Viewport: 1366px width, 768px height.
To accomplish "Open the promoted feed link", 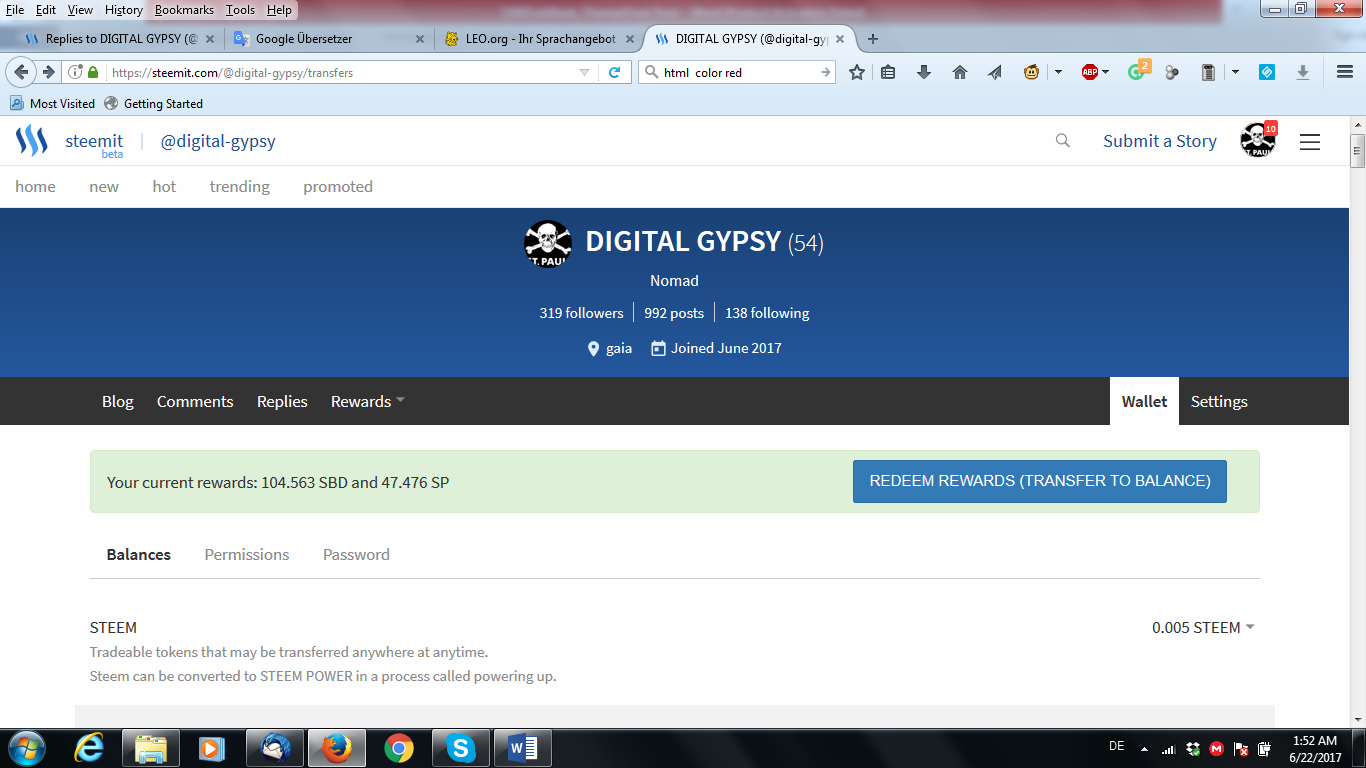I will 338,186.
